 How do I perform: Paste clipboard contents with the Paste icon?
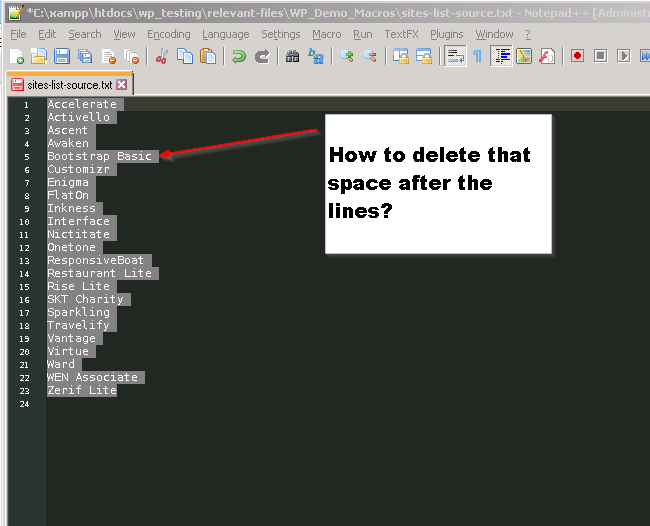pyautogui.click(x=208, y=56)
